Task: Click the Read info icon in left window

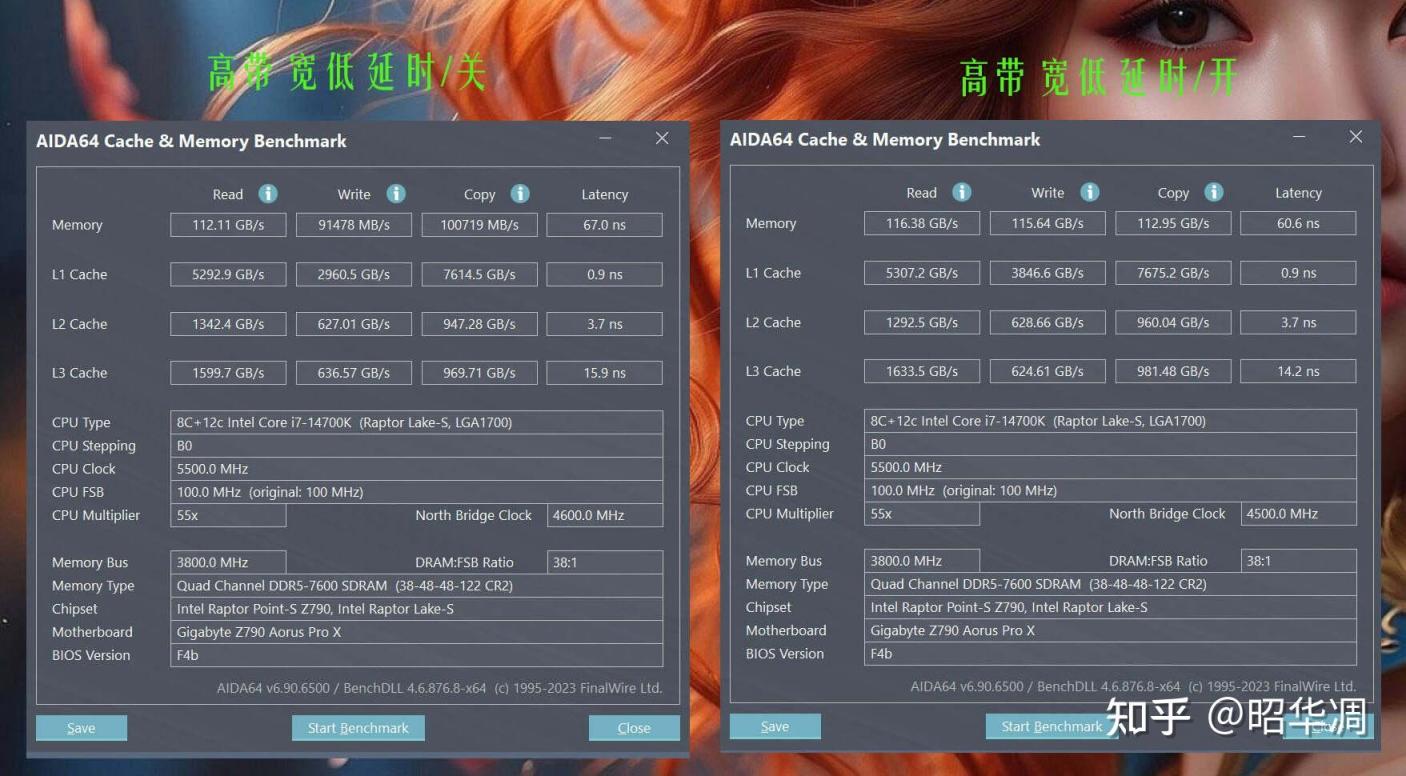Action: (x=268, y=194)
